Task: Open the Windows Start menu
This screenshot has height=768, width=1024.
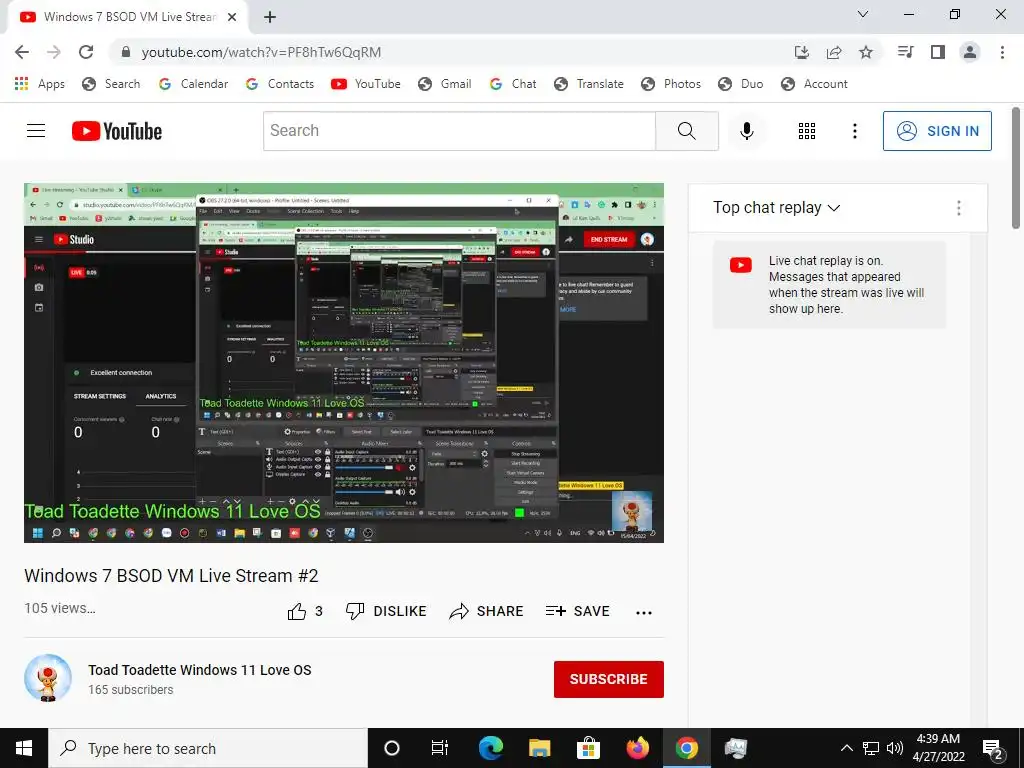Action: [24, 748]
